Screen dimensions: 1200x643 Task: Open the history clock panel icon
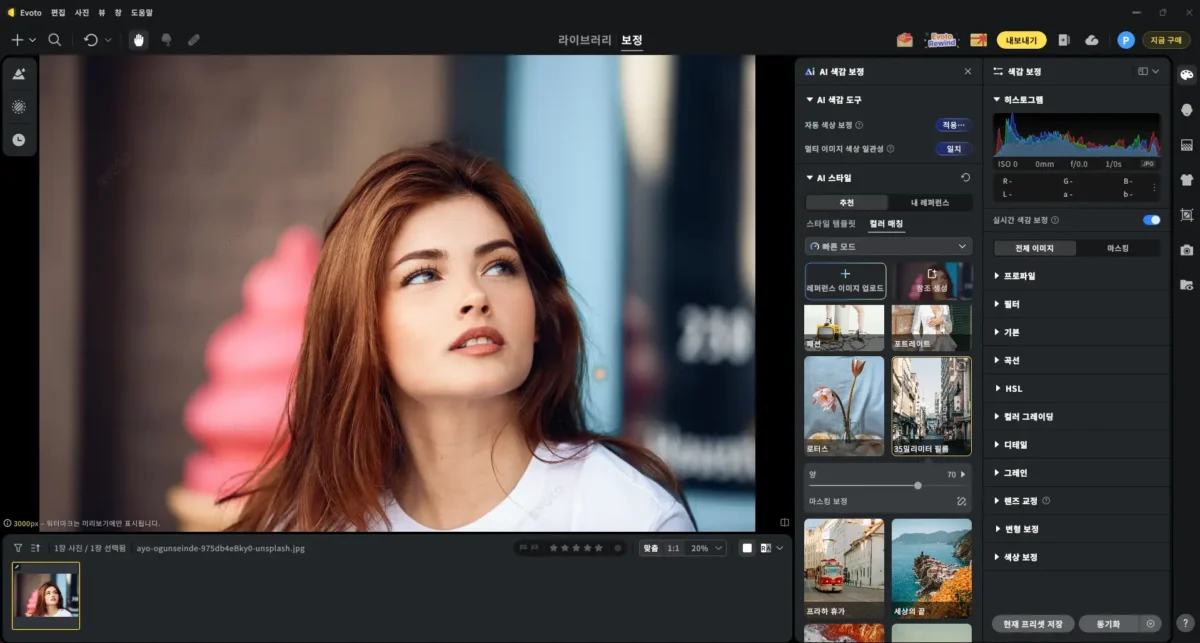coord(19,140)
